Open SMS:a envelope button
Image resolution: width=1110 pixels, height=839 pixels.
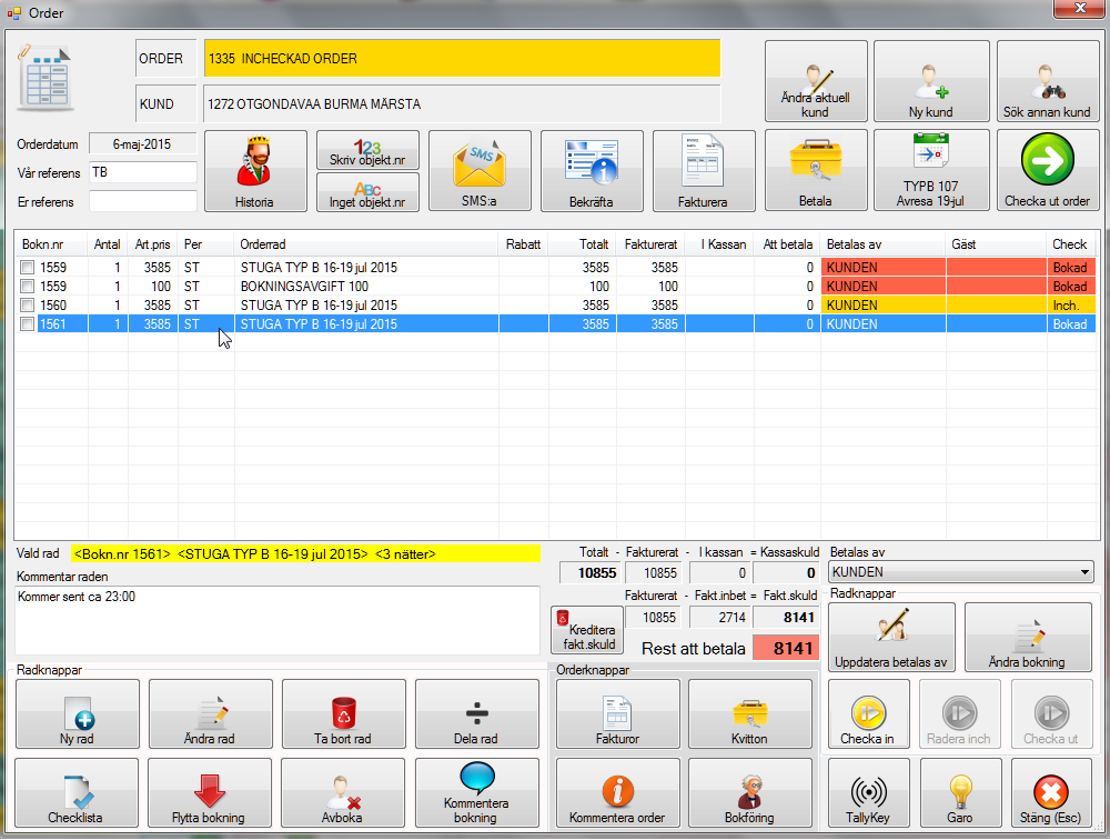[x=479, y=171]
